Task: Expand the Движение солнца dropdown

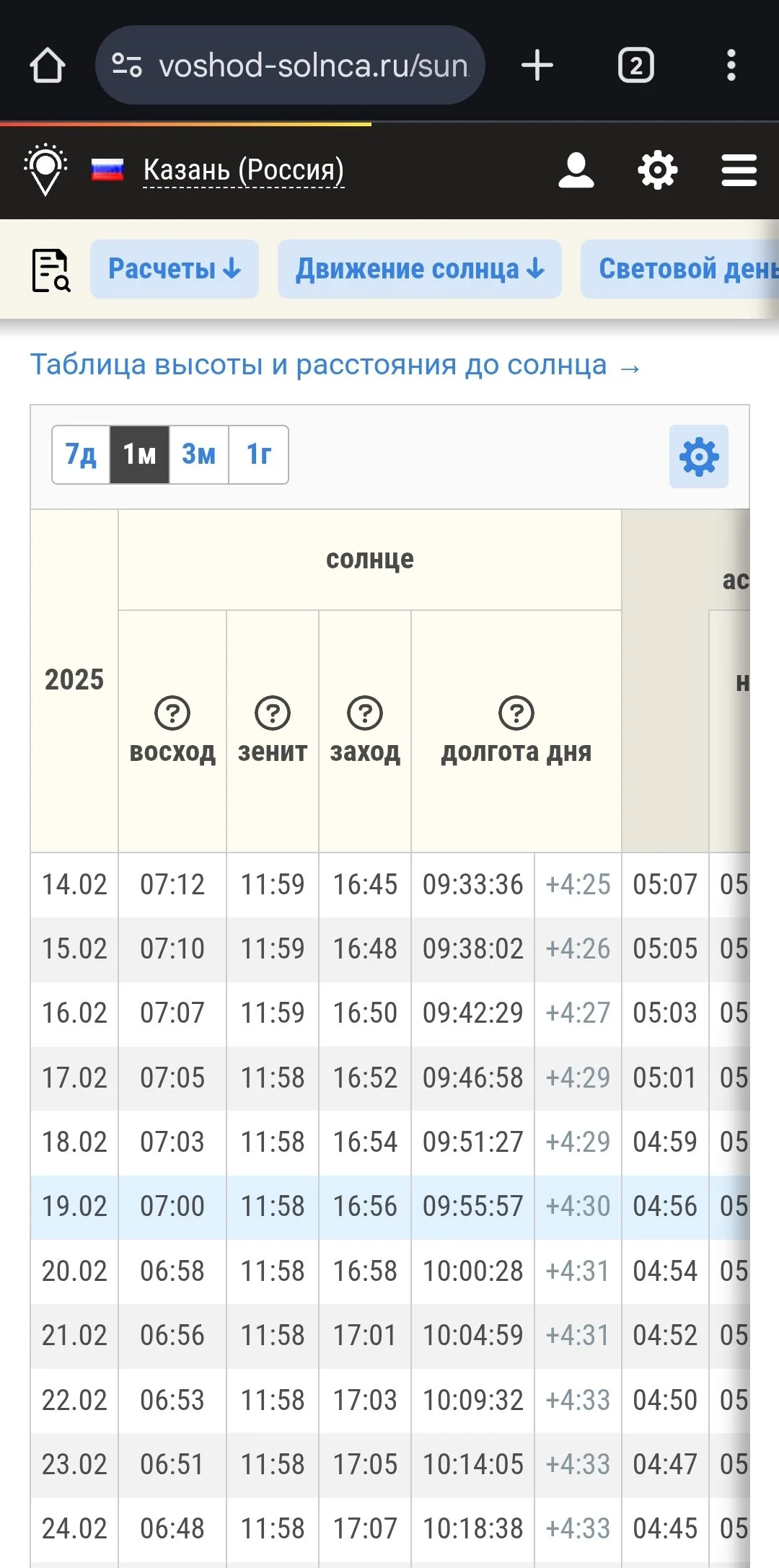Action: coord(420,269)
